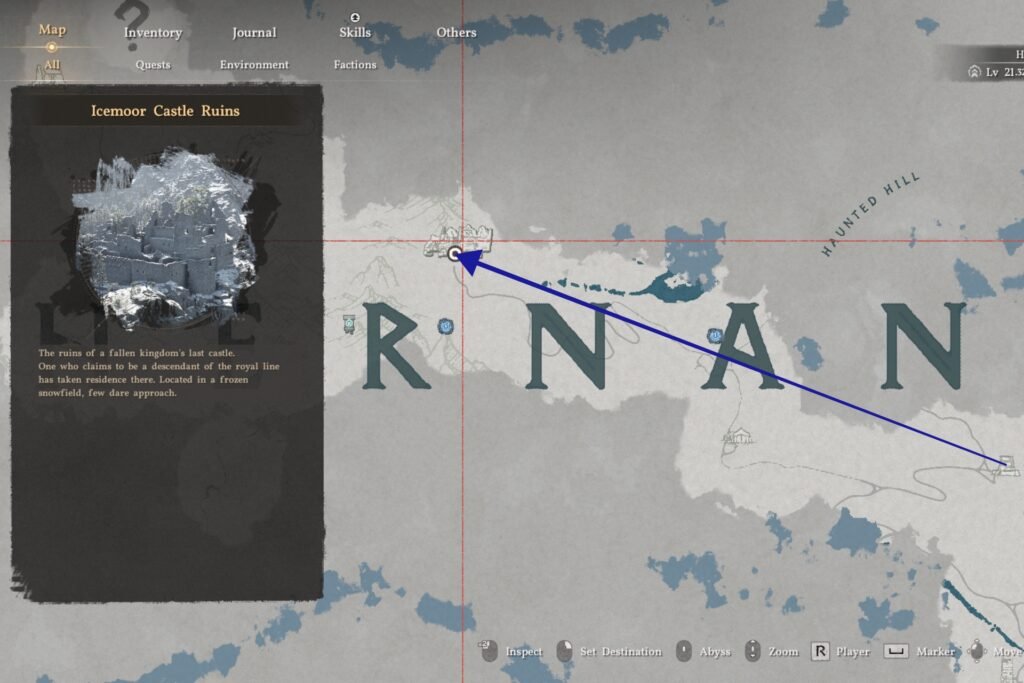Expand the Others menu
The image size is (1024, 683).
tap(456, 32)
